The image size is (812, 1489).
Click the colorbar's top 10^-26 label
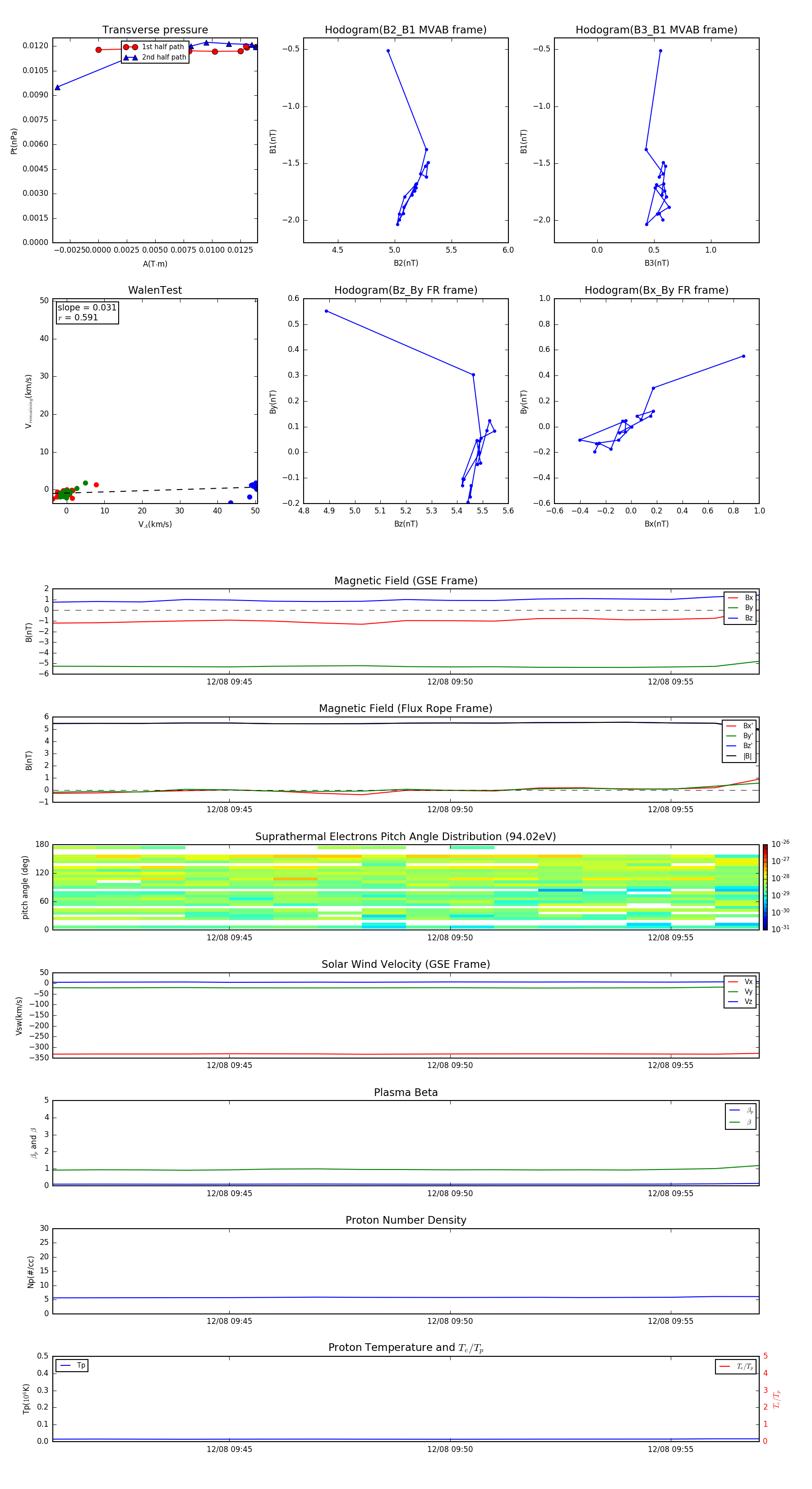[780, 844]
